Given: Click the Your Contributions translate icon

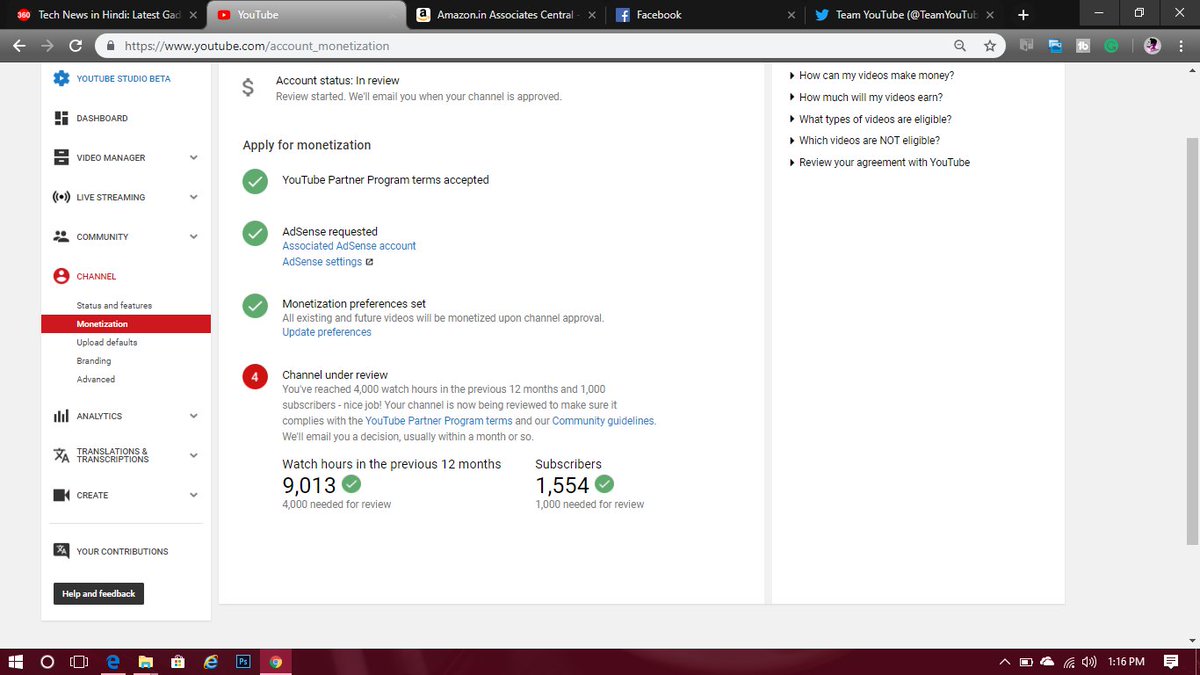Looking at the screenshot, I should click(61, 551).
